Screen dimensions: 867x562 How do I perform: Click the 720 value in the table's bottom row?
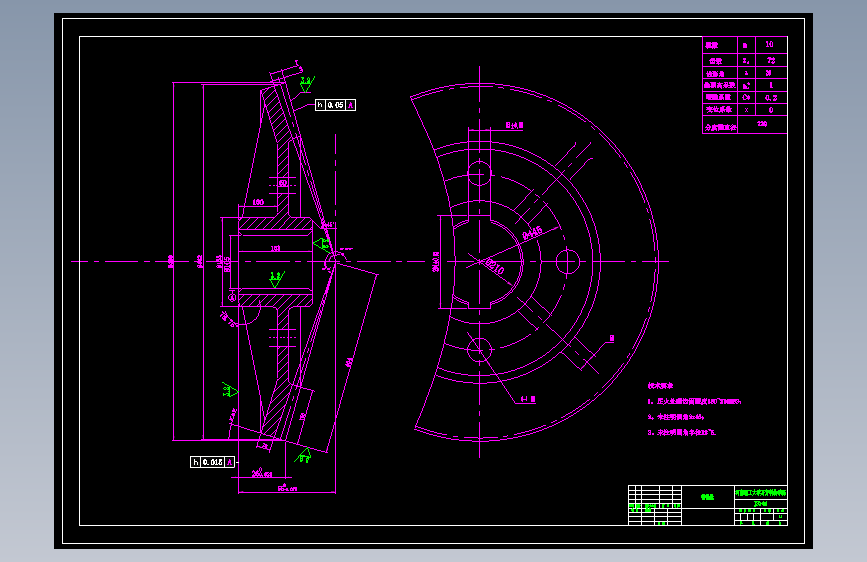[x=762, y=124]
